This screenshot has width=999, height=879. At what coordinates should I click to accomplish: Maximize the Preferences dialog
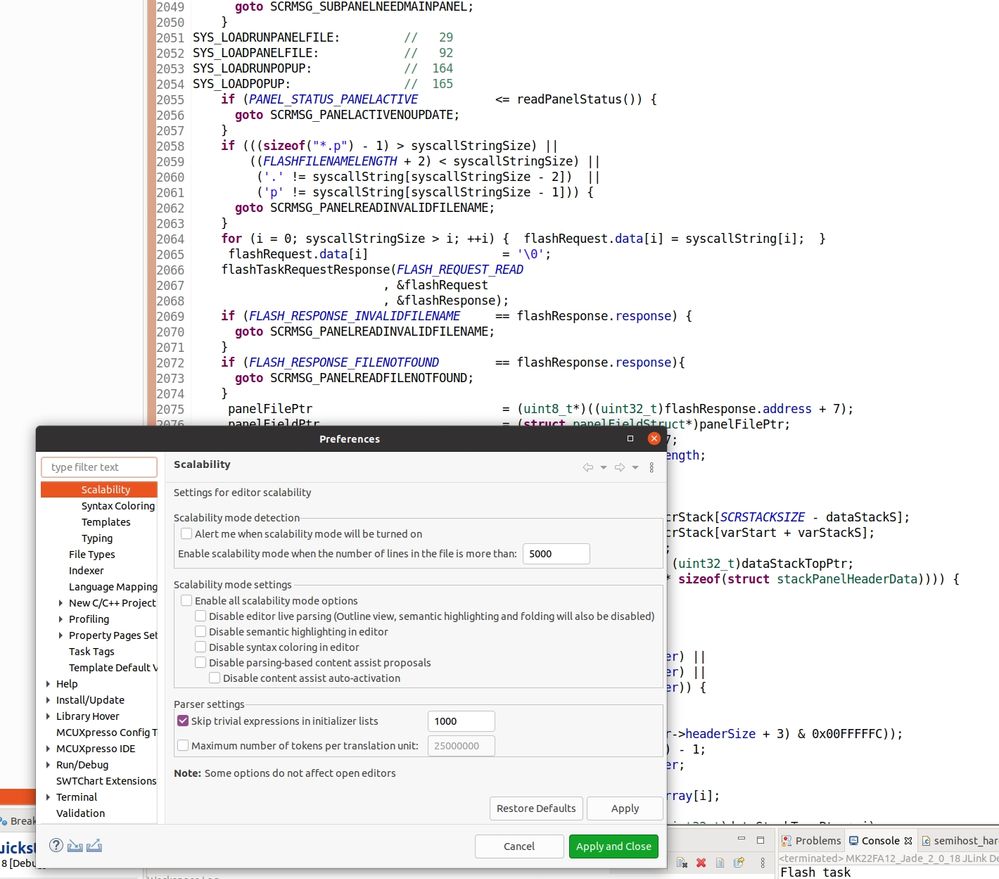point(630,438)
